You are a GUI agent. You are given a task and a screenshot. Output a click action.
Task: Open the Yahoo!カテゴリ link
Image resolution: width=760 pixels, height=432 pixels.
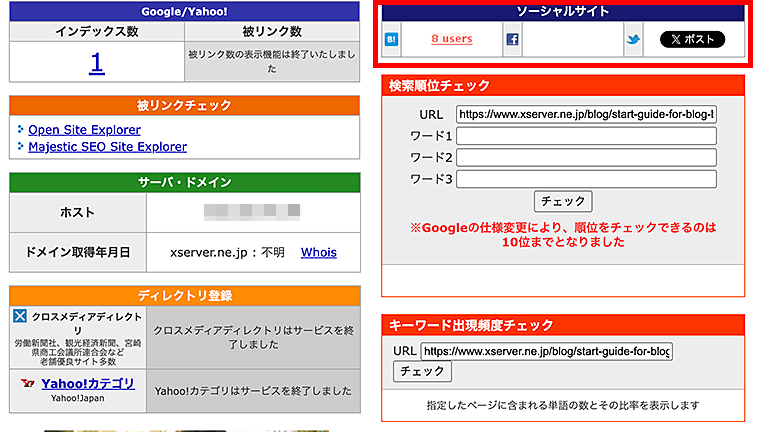[88, 384]
